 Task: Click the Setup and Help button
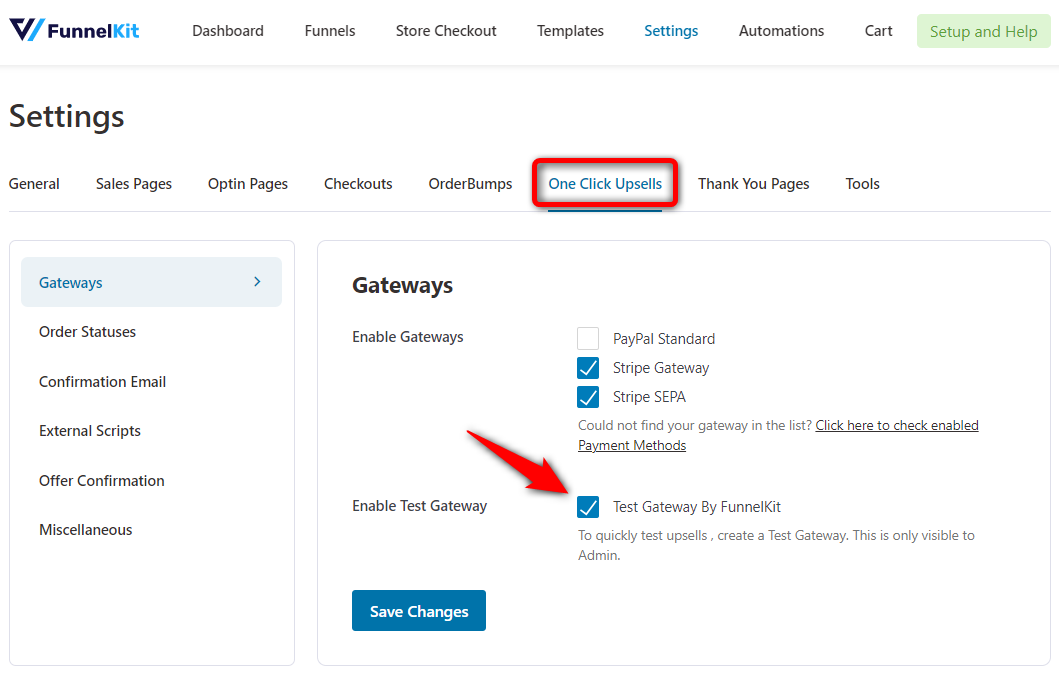point(983,32)
